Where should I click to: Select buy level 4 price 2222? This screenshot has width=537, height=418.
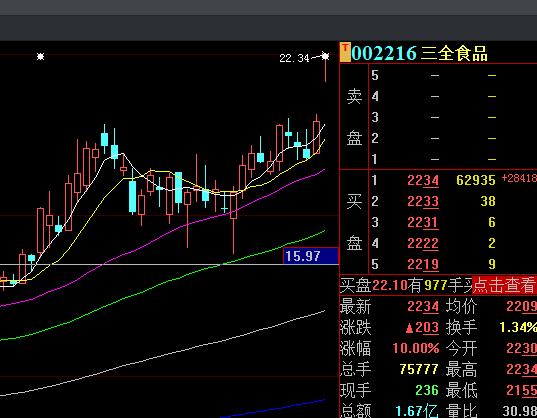423,243
